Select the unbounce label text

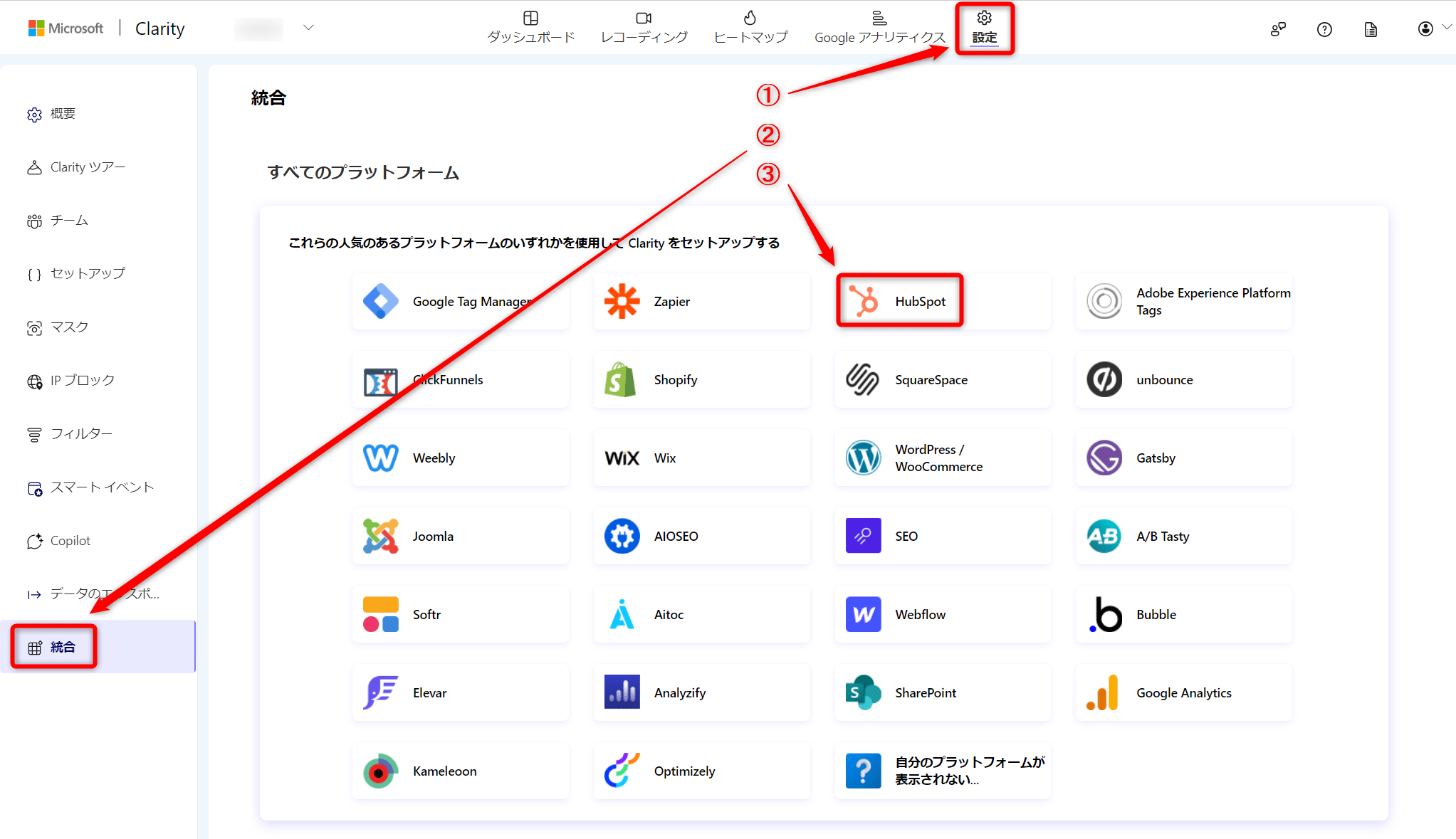tap(1164, 379)
